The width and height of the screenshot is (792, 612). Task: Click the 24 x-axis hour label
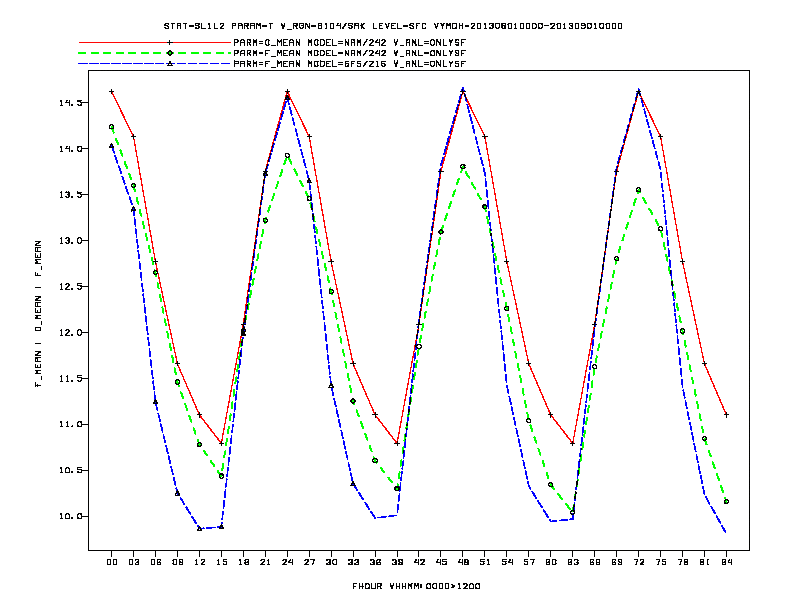point(287,562)
